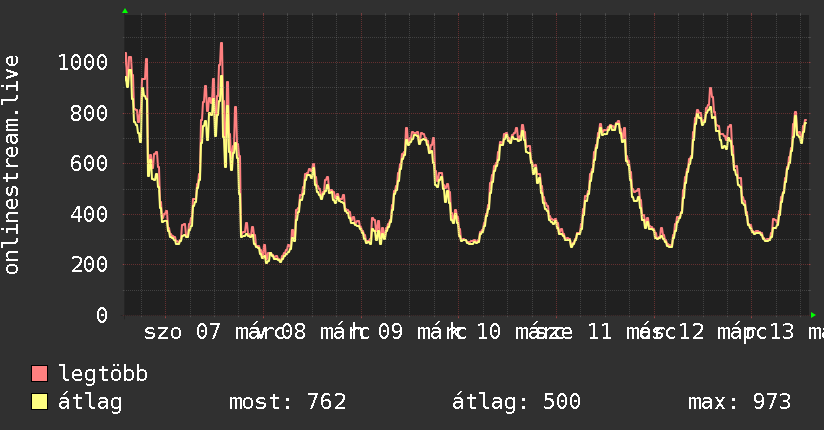This screenshot has height=430, width=824.
Task: Click the átlag: 500 statistic
Action: 516,402
